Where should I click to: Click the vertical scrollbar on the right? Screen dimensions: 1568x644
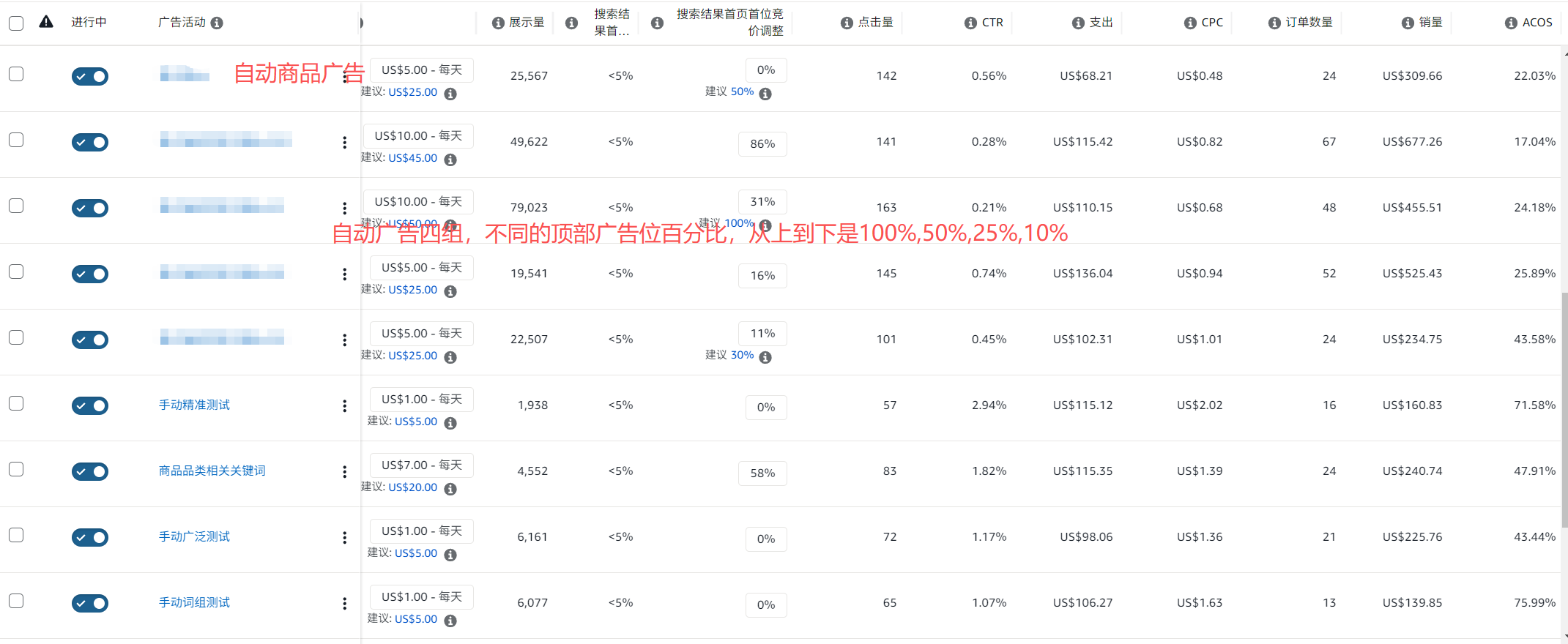click(1564, 410)
